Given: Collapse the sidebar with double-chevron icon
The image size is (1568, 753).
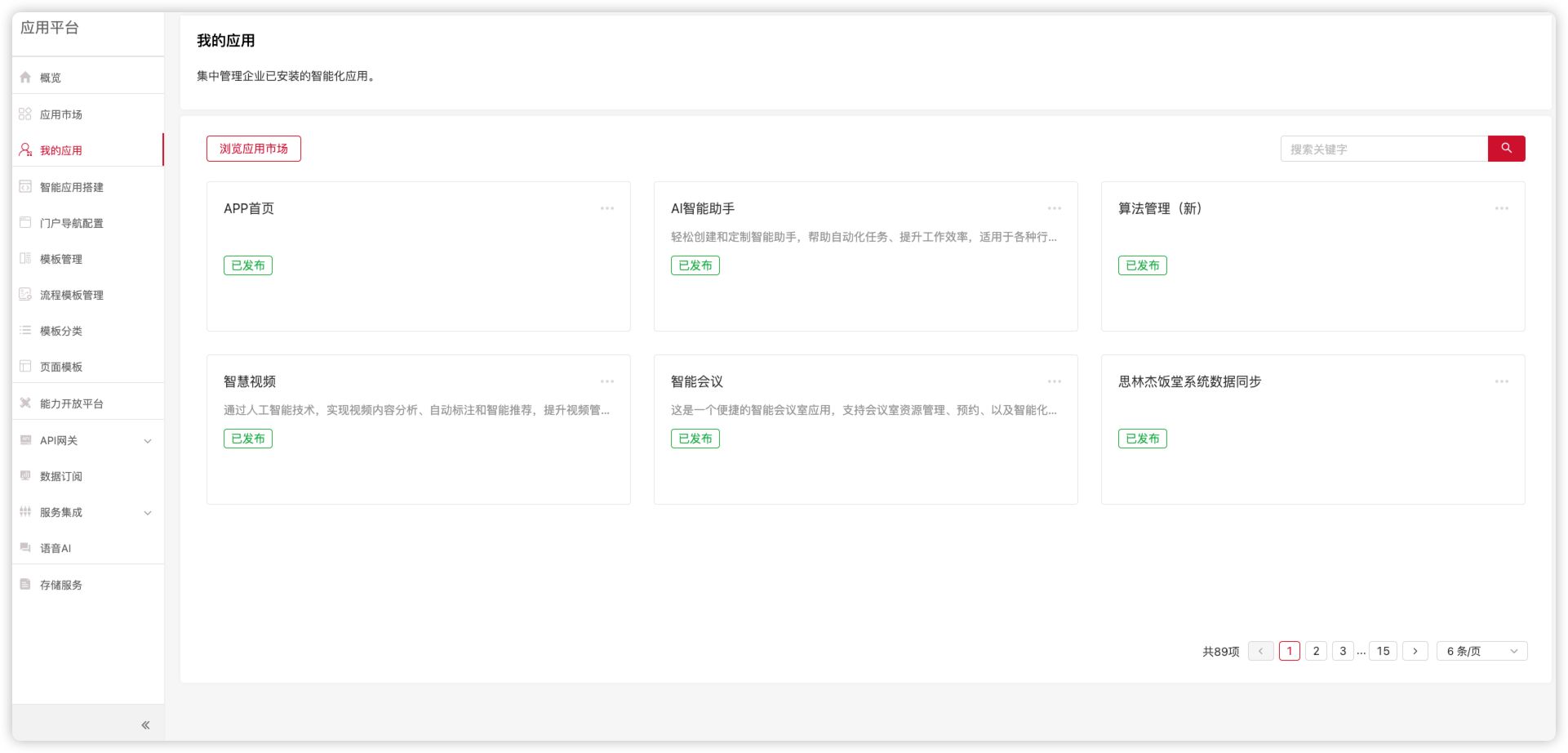Looking at the screenshot, I should (145, 724).
